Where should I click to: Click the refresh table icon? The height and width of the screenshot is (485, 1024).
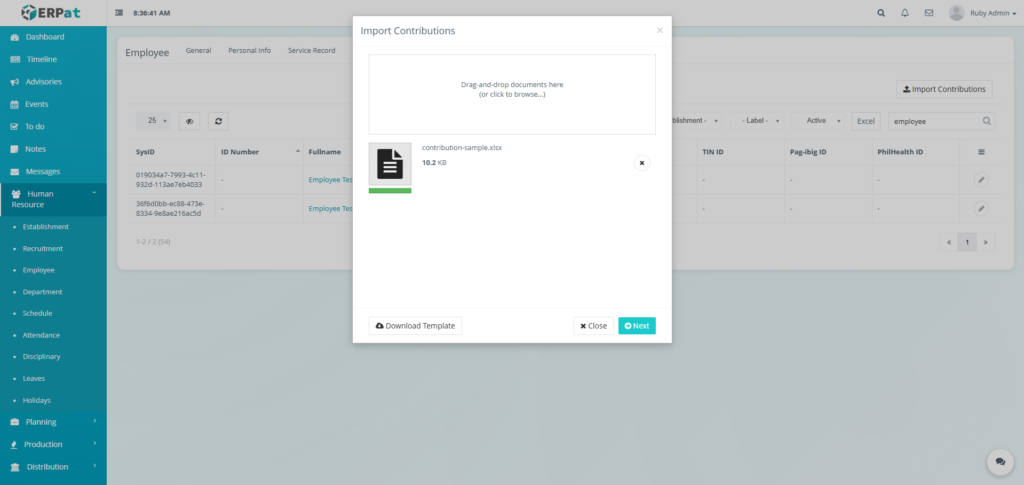218,121
